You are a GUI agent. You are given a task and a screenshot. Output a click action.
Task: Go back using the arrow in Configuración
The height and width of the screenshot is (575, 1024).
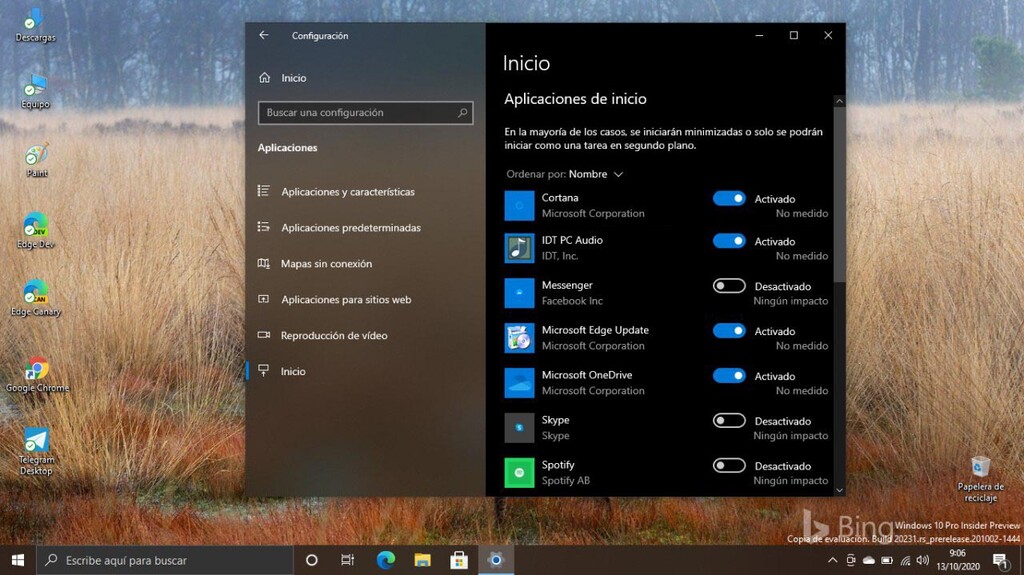[264, 35]
